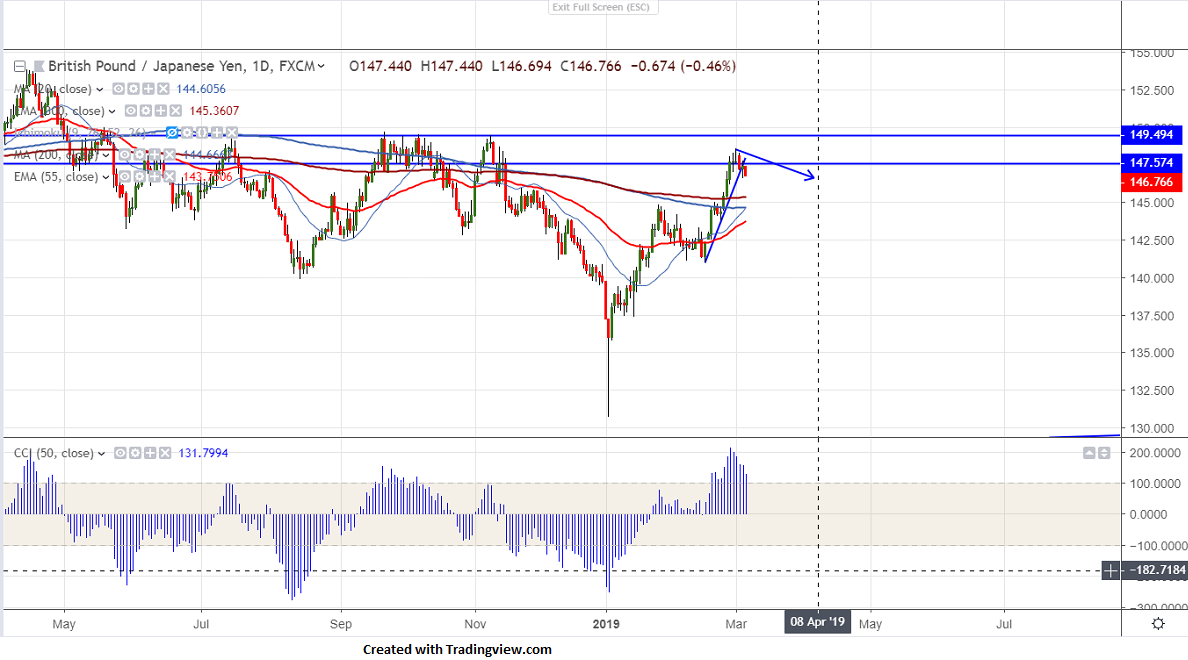Click the plus icon for MA (20, close)

point(148,89)
